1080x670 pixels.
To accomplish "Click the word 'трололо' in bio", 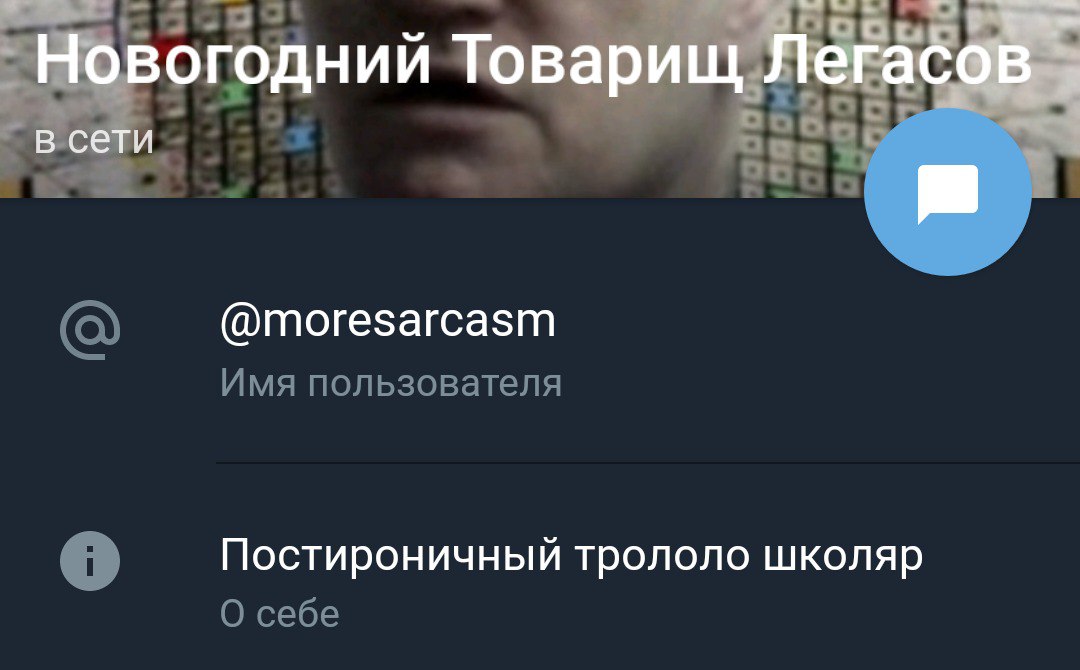I will pos(662,556).
